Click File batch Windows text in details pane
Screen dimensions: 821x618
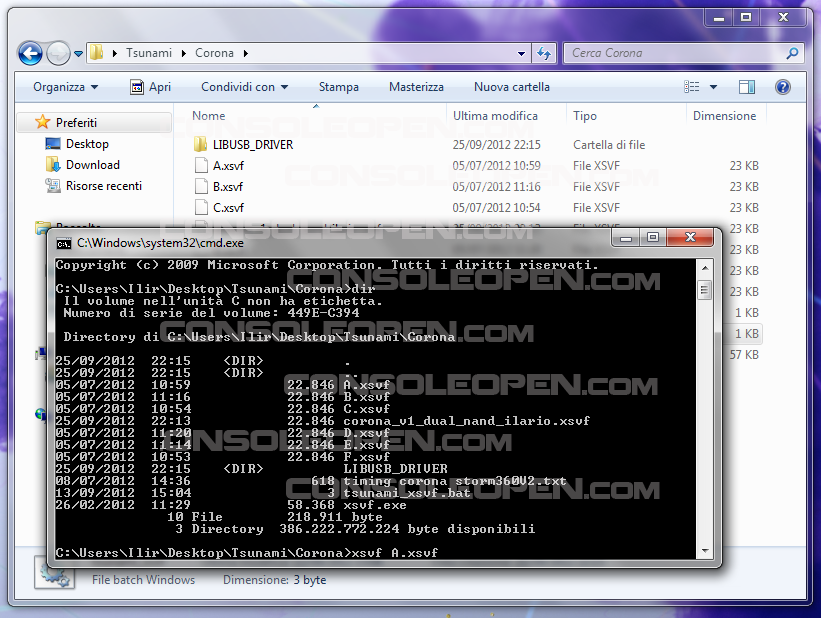[x=143, y=580]
